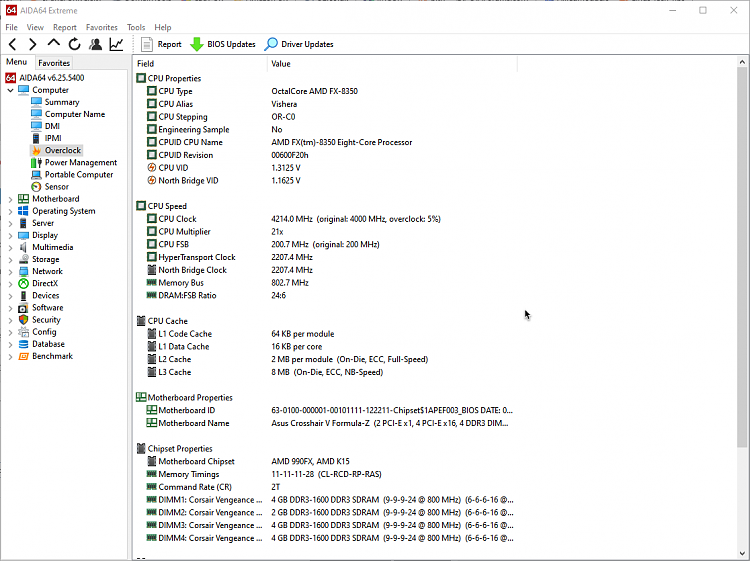Click the Devices icon in tree
This screenshot has width=750, height=561.
click(x=23, y=296)
